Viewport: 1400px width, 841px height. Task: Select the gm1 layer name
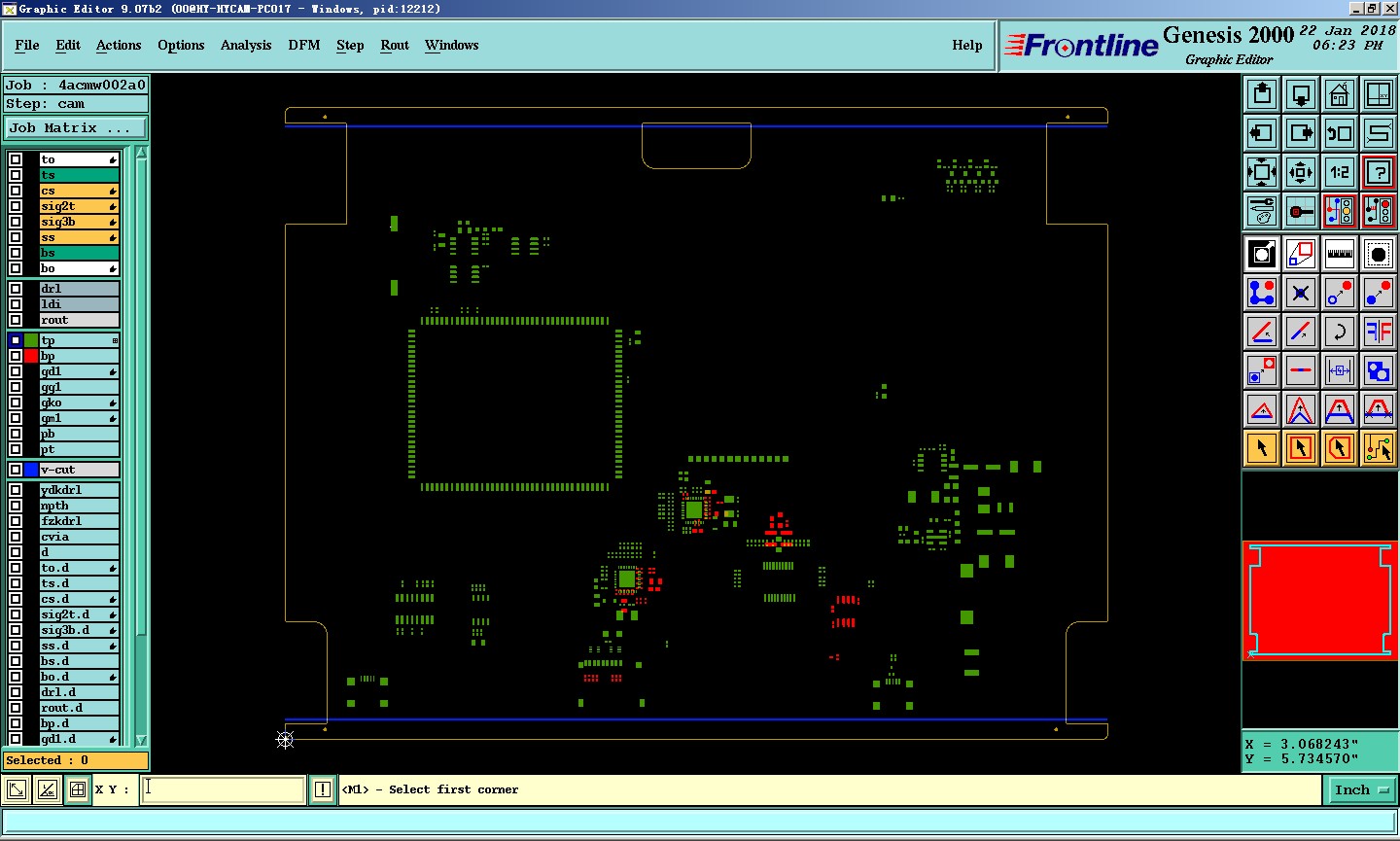click(x=79, y=418)
